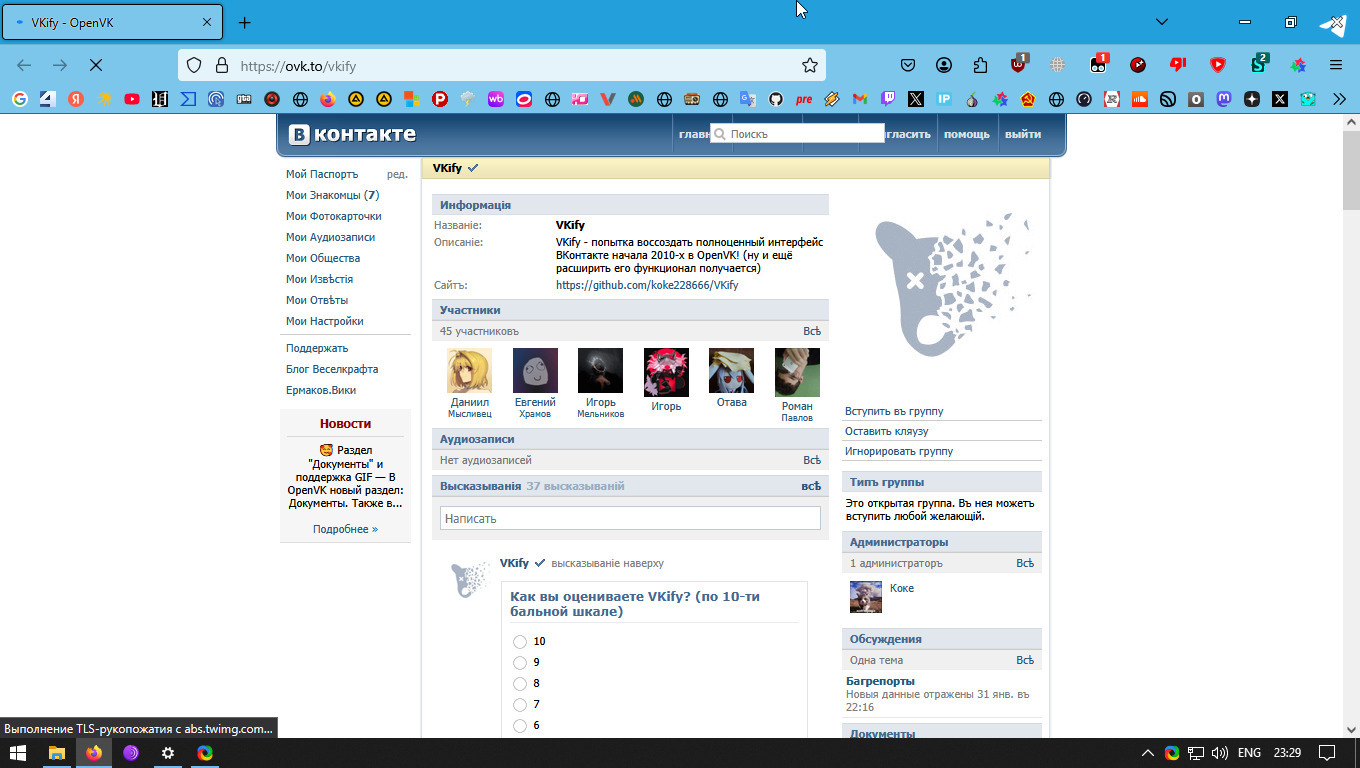Open the Google Translate bookmark icon

(x=747, y=99)
